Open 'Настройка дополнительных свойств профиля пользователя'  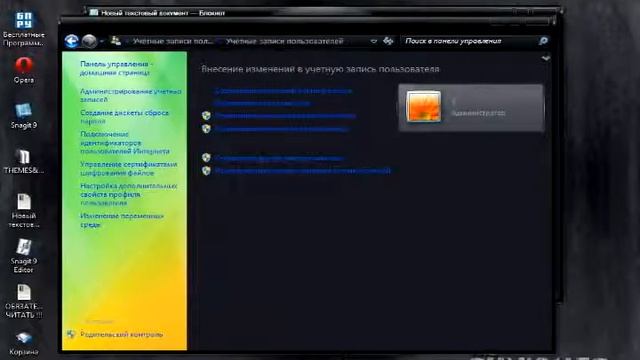click(x=129, y=194)
